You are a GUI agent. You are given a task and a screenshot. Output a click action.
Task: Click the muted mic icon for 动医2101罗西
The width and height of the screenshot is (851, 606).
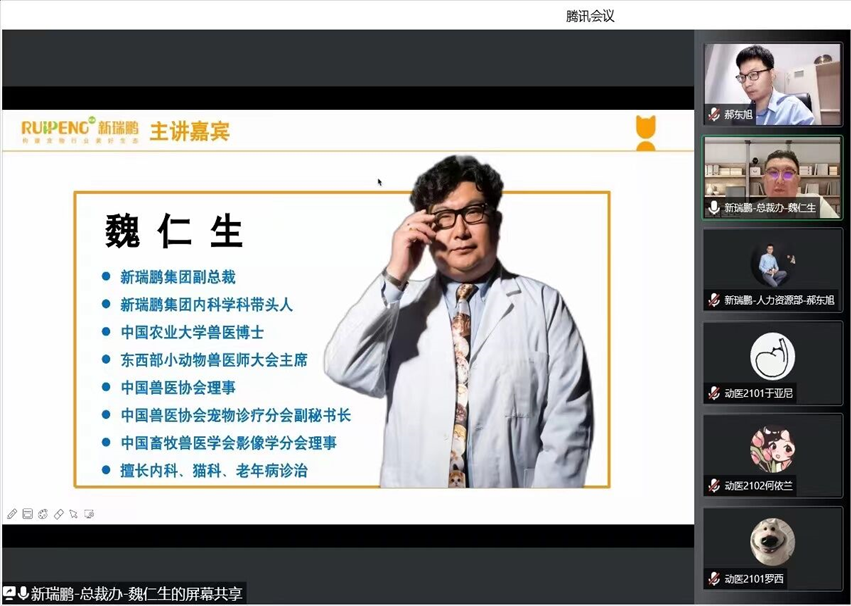tap(714, 579)
